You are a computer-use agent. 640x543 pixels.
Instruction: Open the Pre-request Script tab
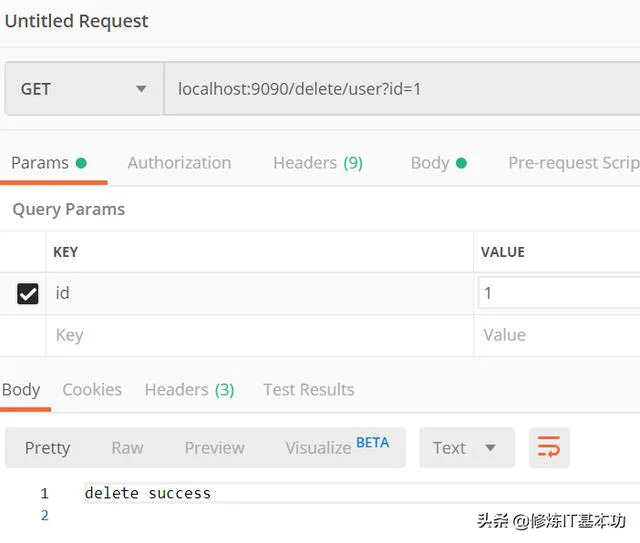[x=574, y=163]
